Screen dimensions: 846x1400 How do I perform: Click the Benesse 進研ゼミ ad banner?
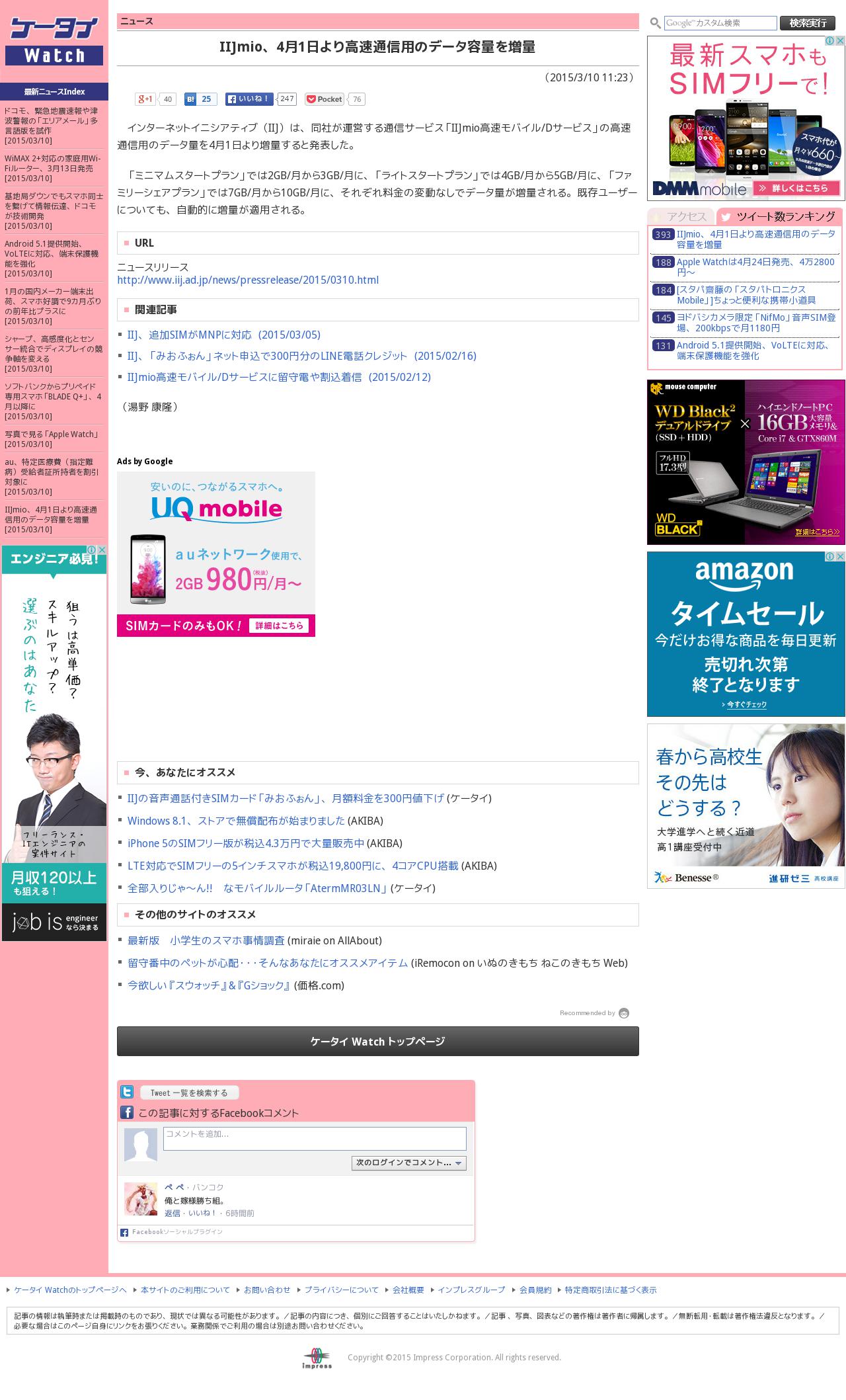point(746,806)
